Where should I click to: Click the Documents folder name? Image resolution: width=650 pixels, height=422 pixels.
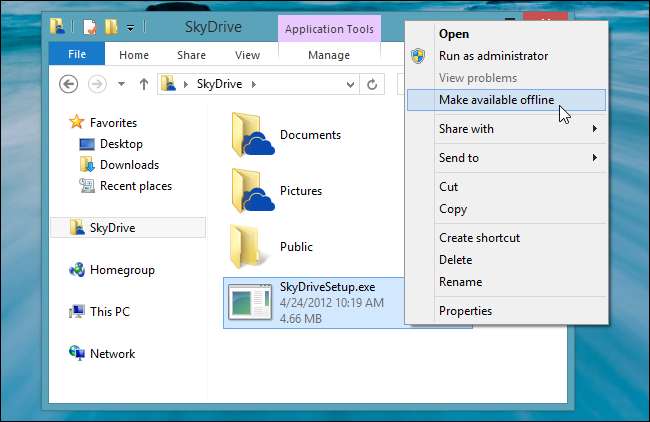[310, 135]
